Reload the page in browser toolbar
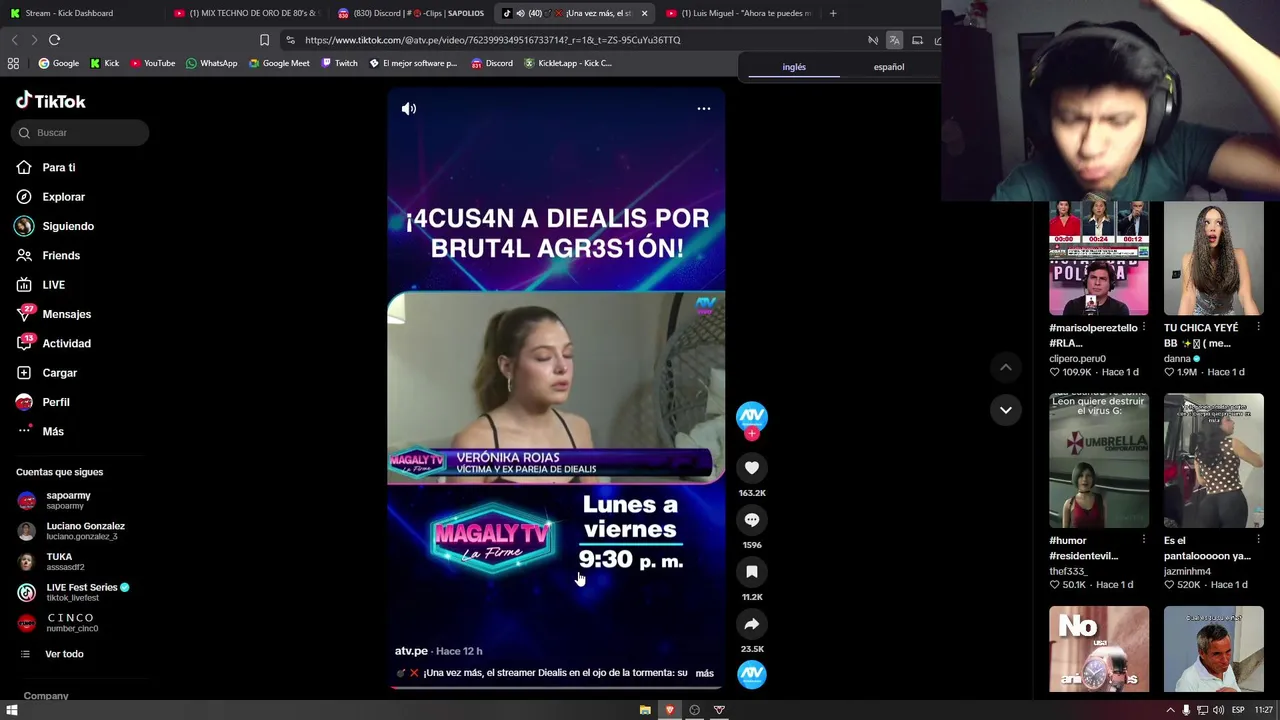The image size is (1280, 720). pos(55,40)
